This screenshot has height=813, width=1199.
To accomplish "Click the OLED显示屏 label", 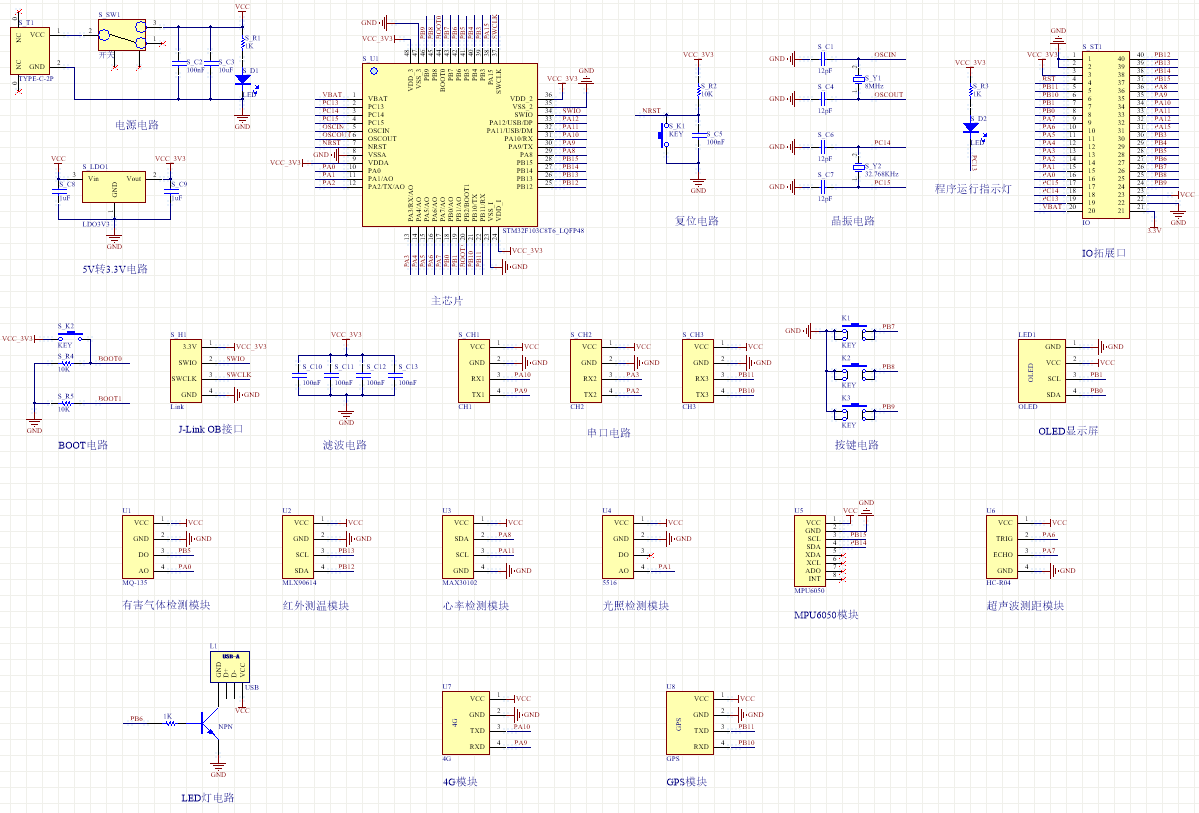I will [1067, 431].
